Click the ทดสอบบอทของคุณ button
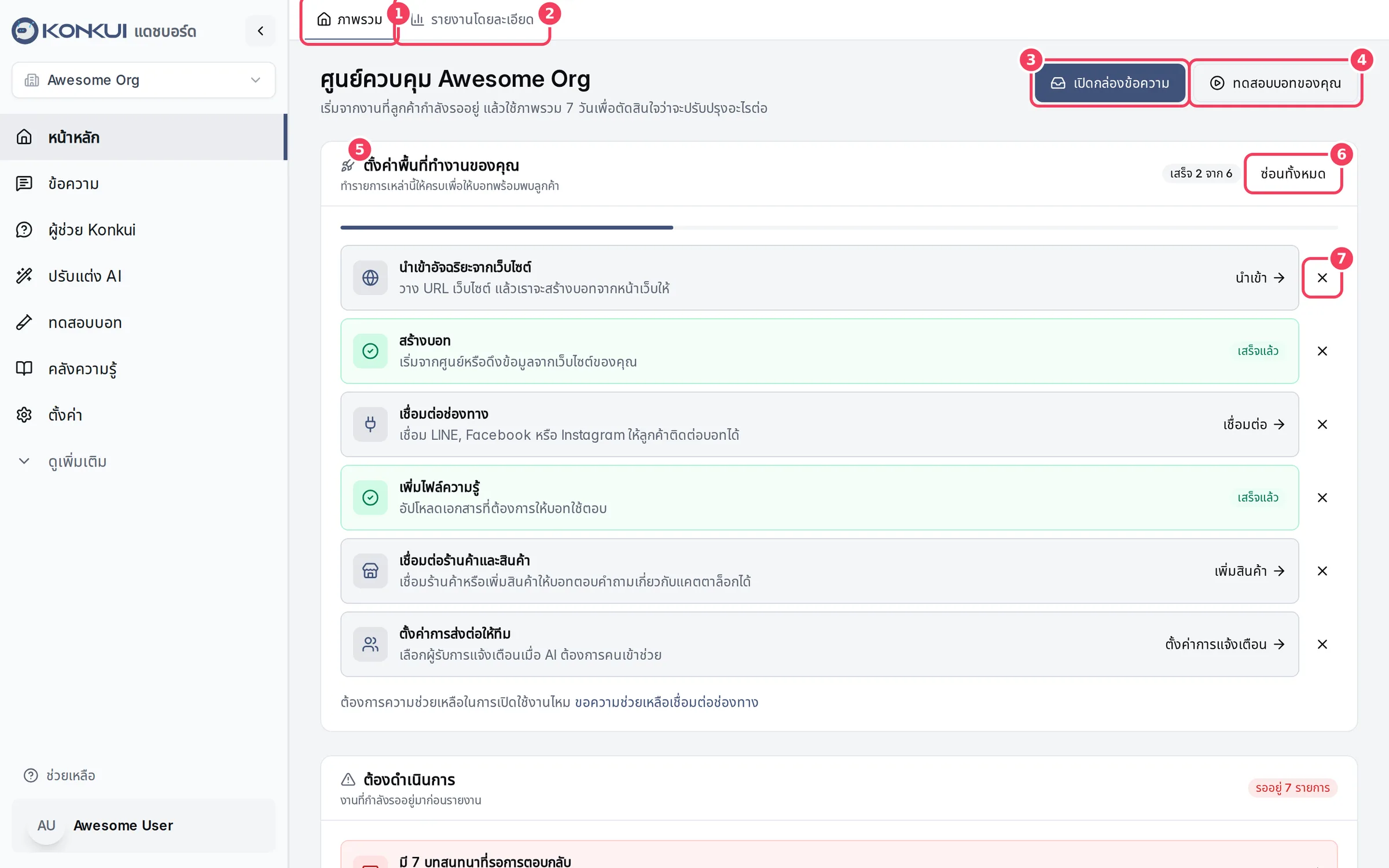Image resolution: width=1389 pixels, height=868 pixels. coord(1275,83)
